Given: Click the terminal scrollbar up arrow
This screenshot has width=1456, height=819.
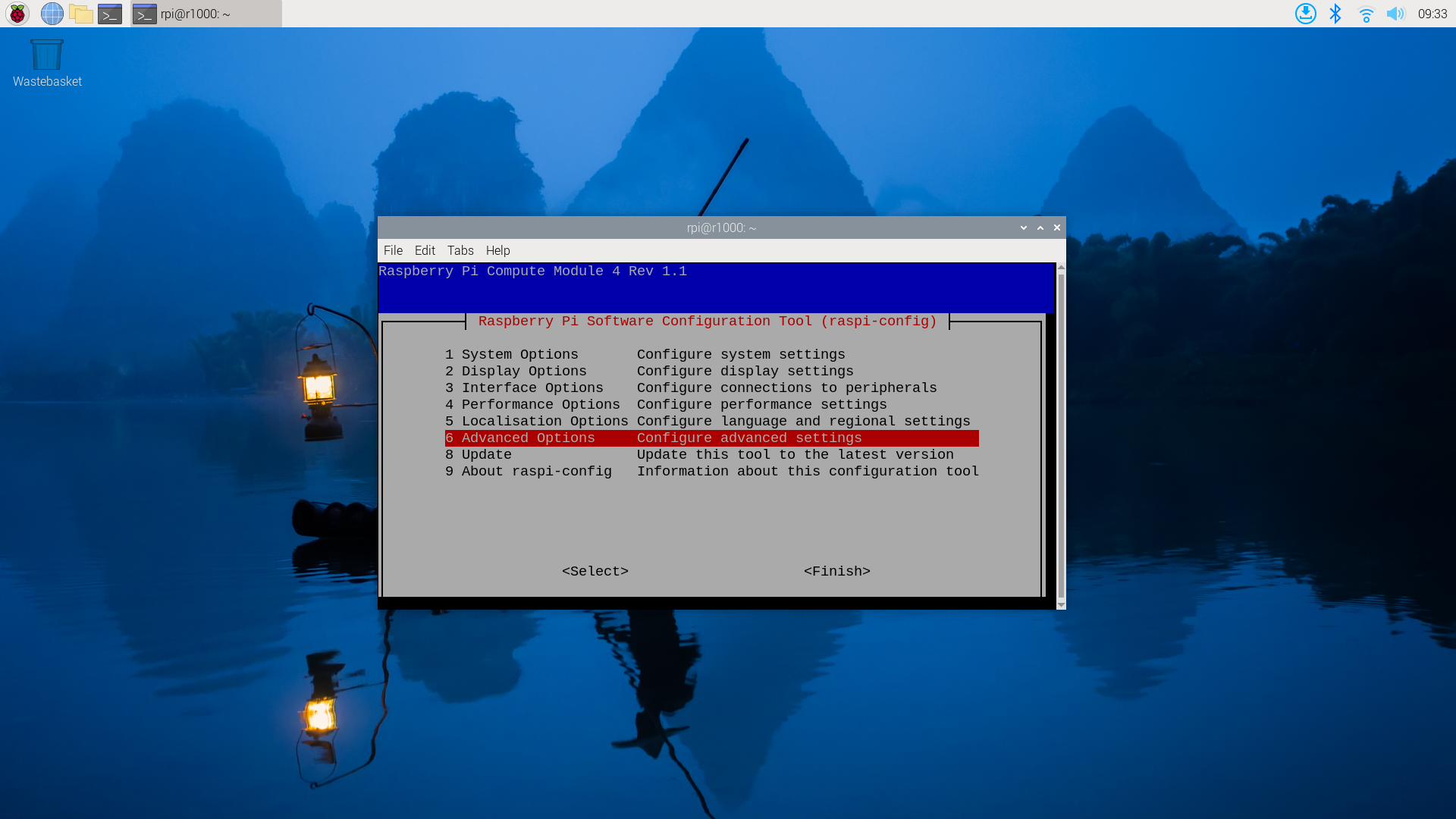Looking at the screenshot, I should pos(1061,267).
